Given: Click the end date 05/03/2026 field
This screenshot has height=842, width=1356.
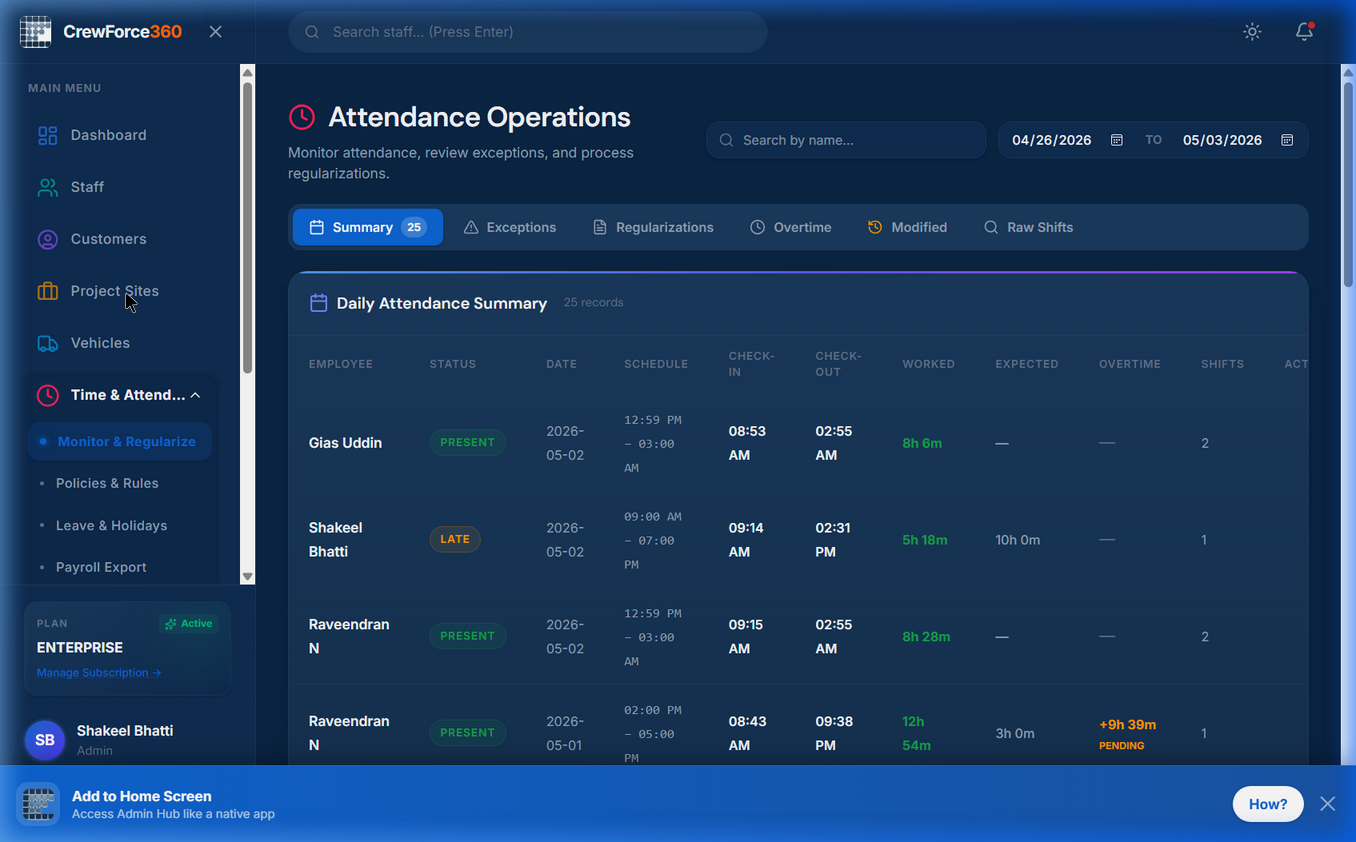Looking at the screenshot, I should 1222,140.
